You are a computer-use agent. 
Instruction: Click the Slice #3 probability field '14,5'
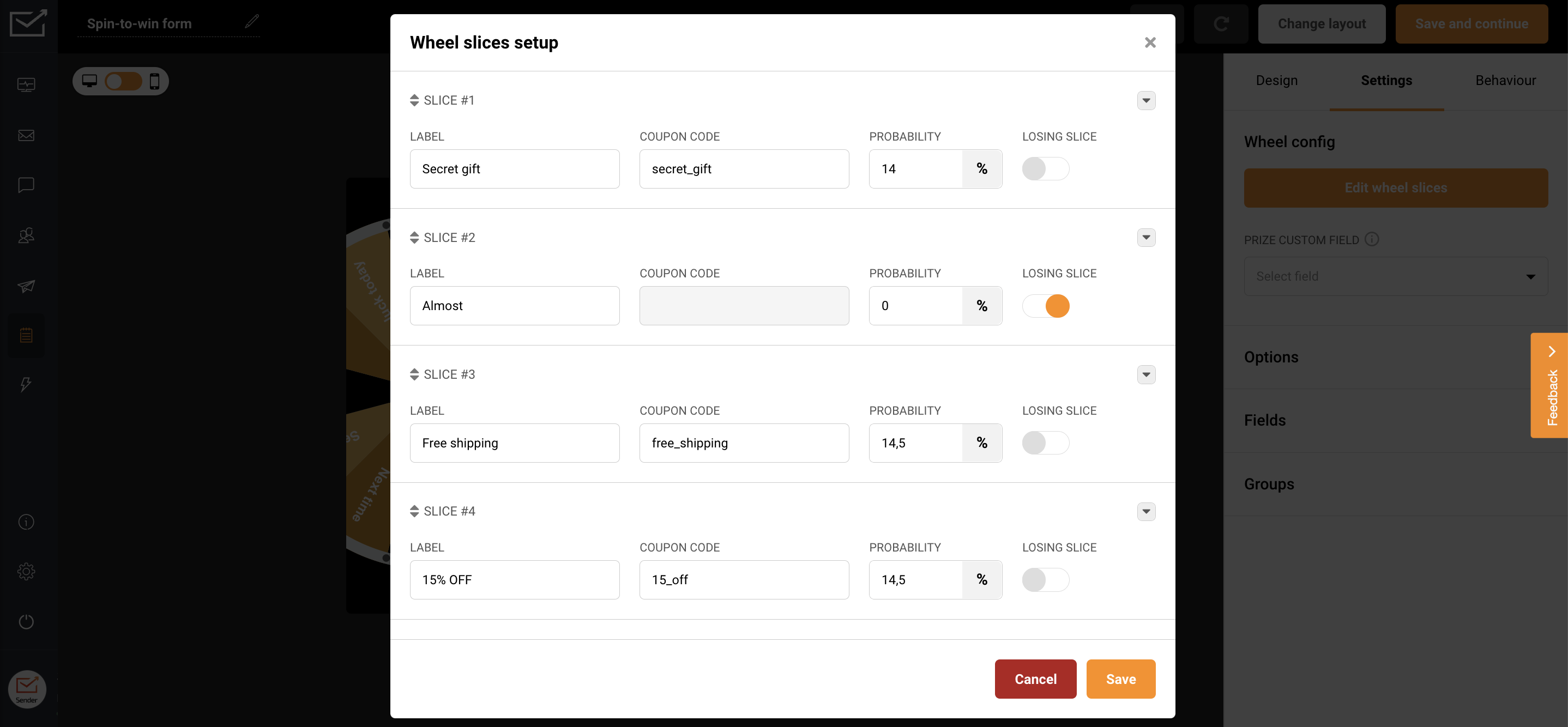[915, 443]
